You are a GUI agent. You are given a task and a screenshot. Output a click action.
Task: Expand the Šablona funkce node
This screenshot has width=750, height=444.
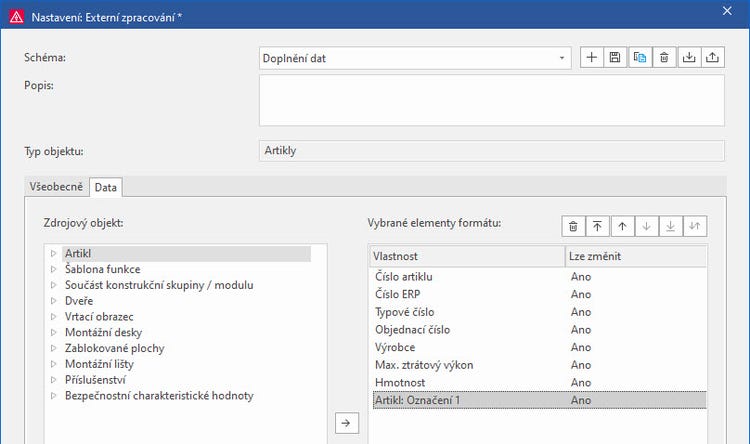tap(53, 270)
